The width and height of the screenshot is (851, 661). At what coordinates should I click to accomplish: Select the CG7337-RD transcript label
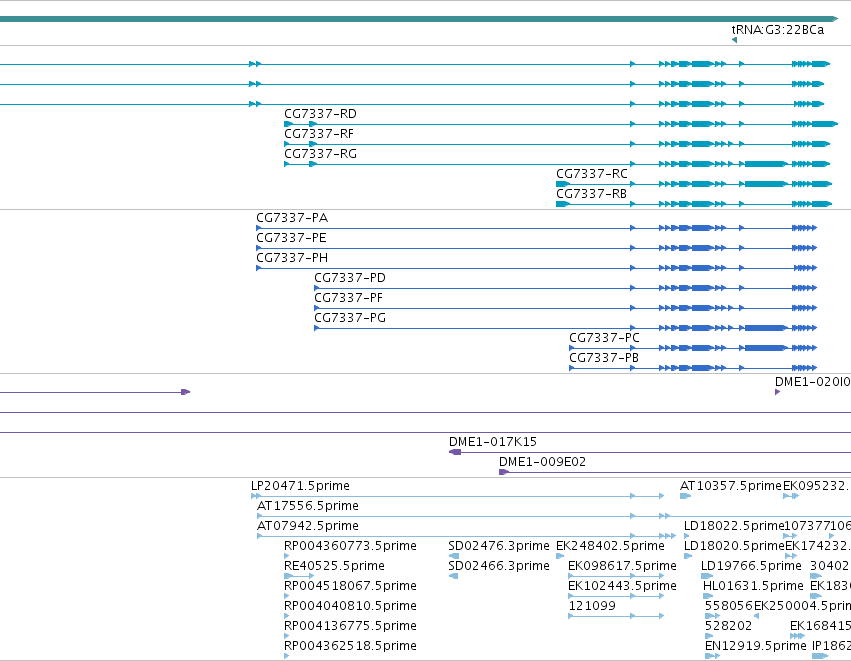[x=320, y=114]
